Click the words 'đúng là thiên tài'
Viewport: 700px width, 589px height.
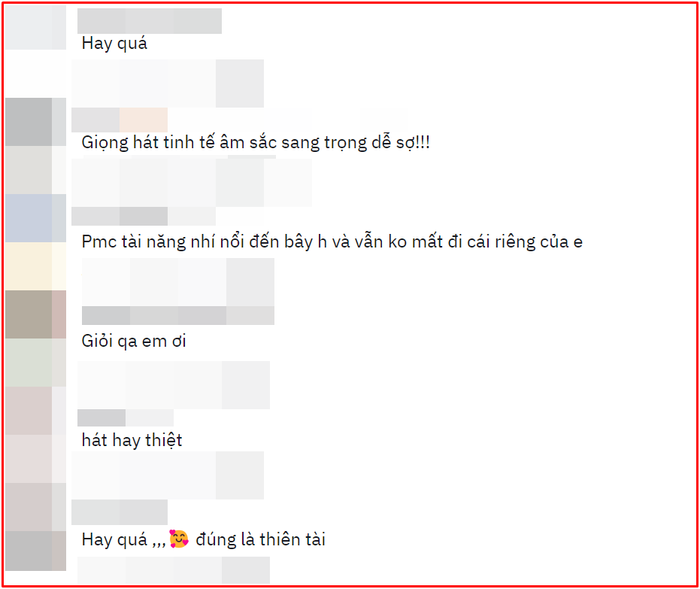[260, 539]
